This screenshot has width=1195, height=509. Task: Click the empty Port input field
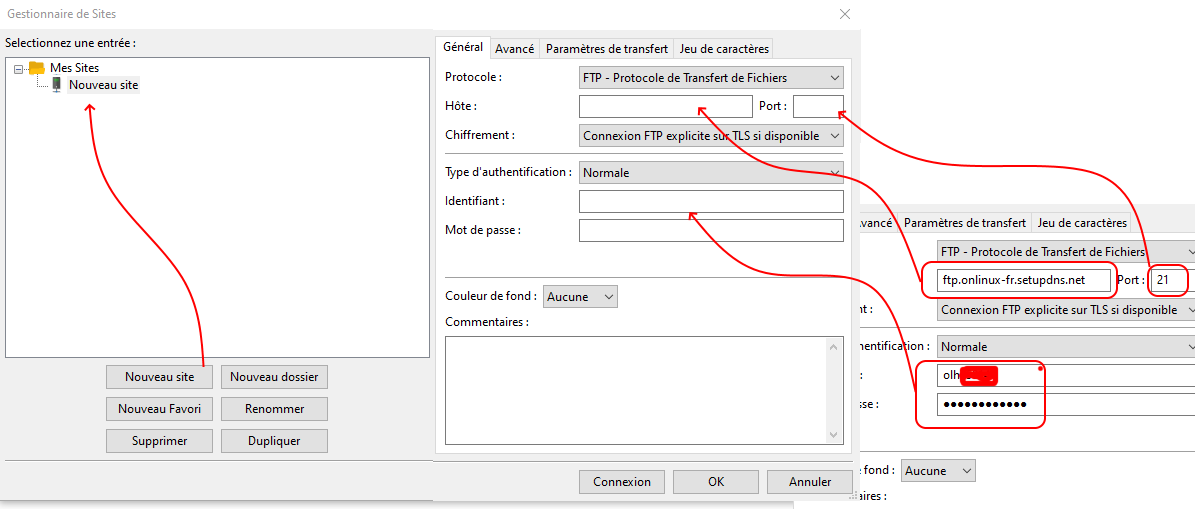pyautogui.click(x=818, y=106)
